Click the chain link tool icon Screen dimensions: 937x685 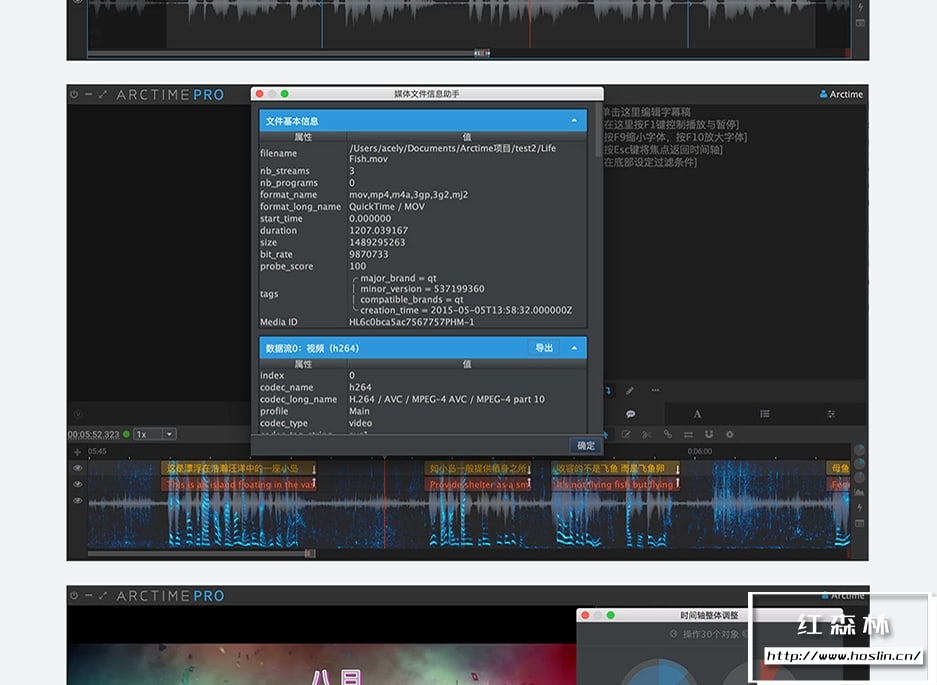667,435
